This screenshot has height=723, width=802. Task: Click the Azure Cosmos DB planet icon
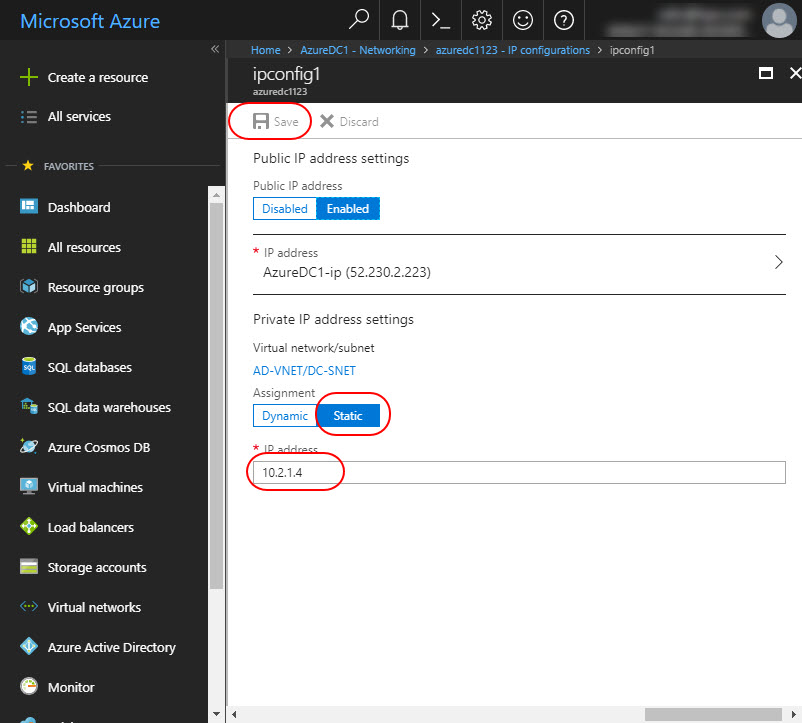tap(29, 446)
